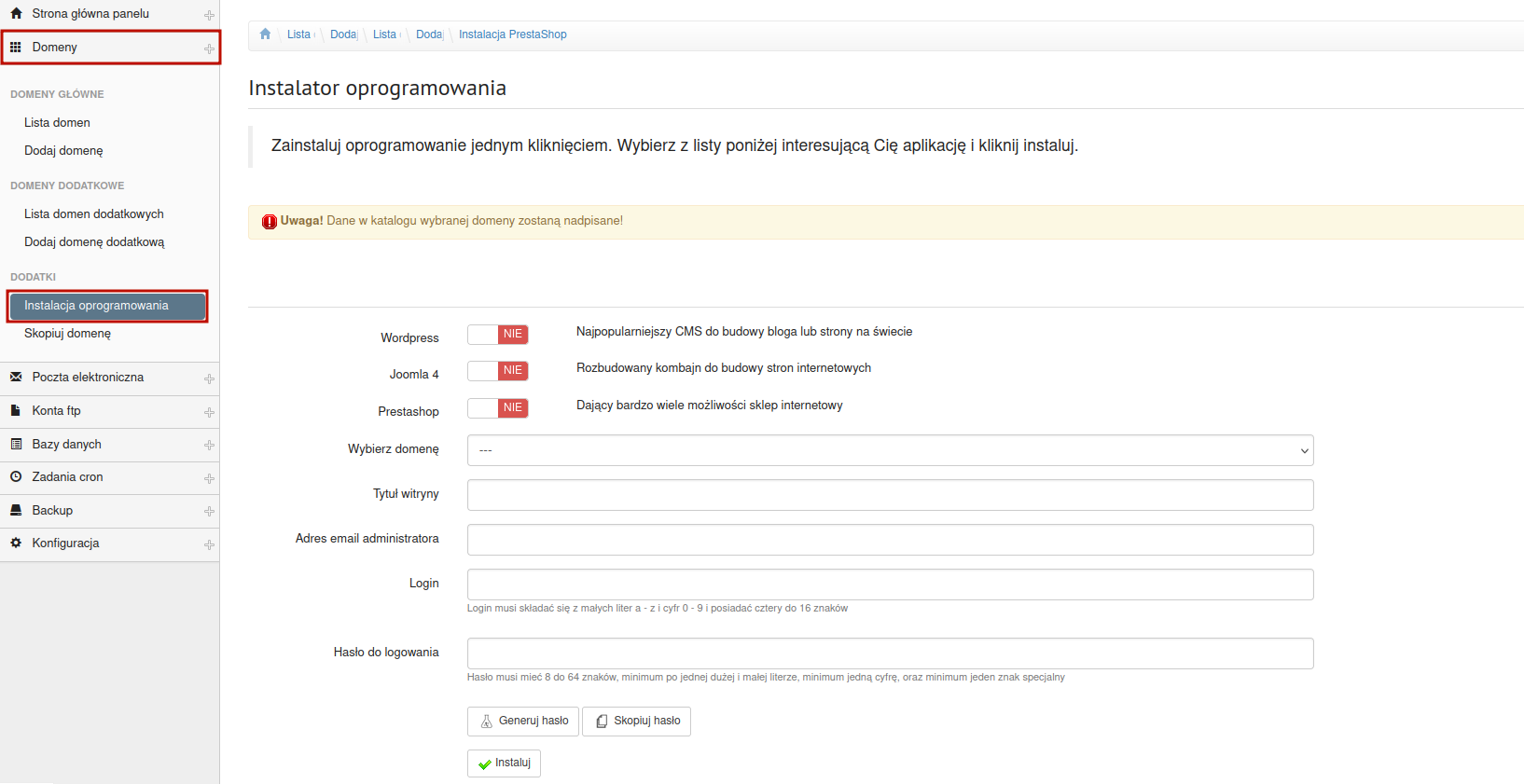The image size is (1524, 784).
Task: Turn on the Prestashop switch
Action: 498,408
